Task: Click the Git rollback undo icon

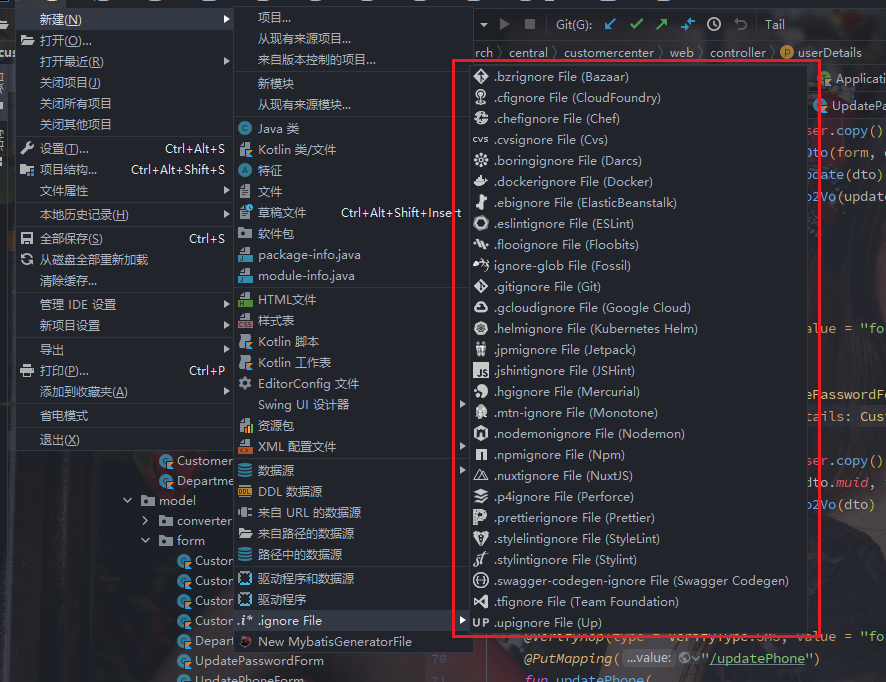Action: 740,24
